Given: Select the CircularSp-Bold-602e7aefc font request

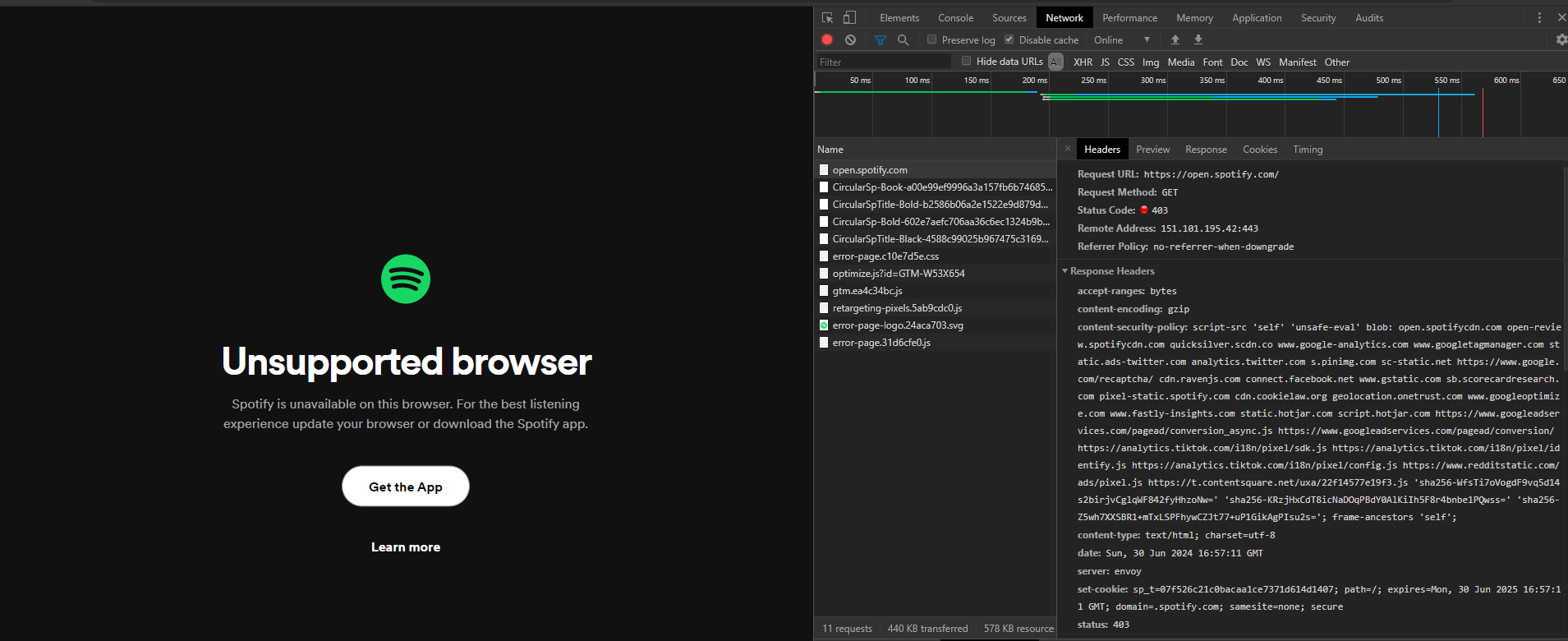Looking at the screenshot, I should pos(935,222).
